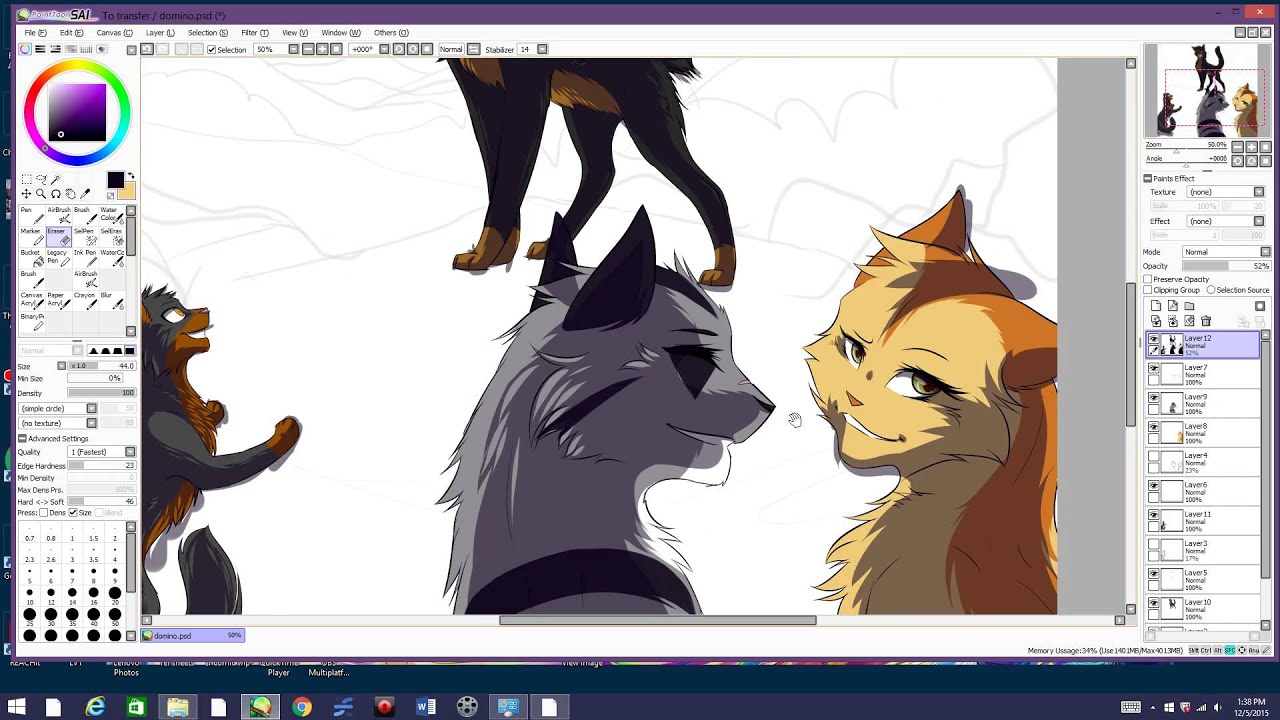The image size is (1280, 720).
Task: Open the zoom percentage dropdown
Action: click(x=293, y=49)
